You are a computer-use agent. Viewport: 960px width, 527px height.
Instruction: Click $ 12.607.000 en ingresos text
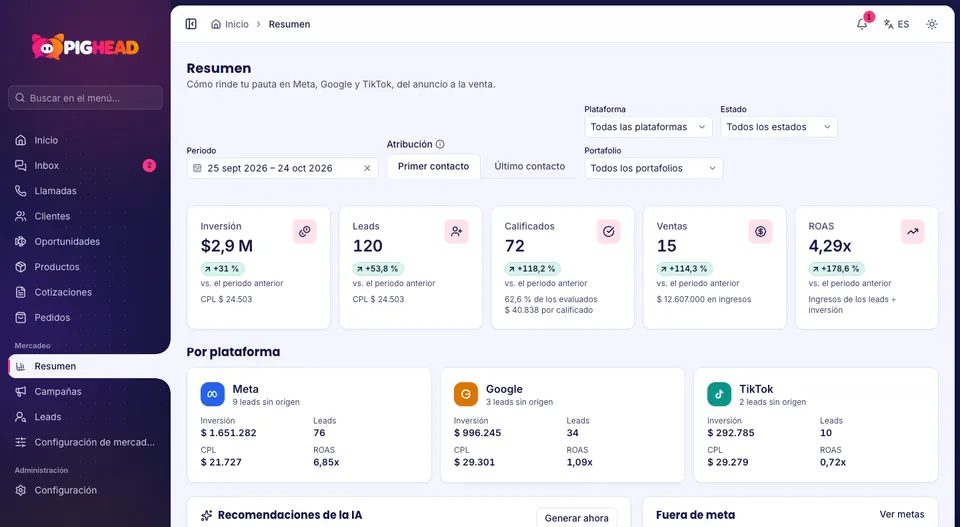703,299
